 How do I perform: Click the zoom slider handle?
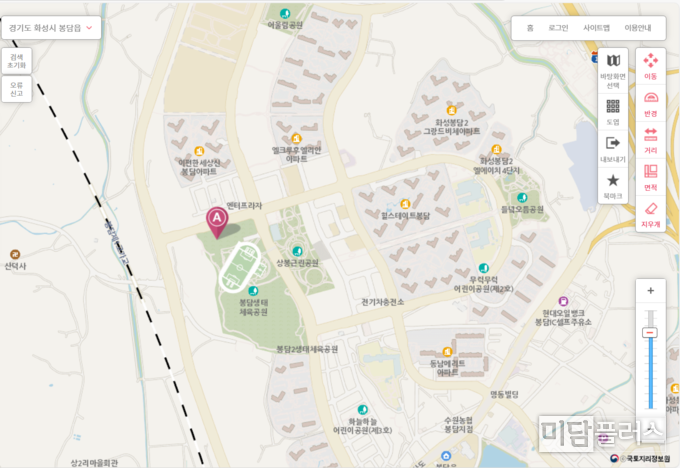coord(650,333)
